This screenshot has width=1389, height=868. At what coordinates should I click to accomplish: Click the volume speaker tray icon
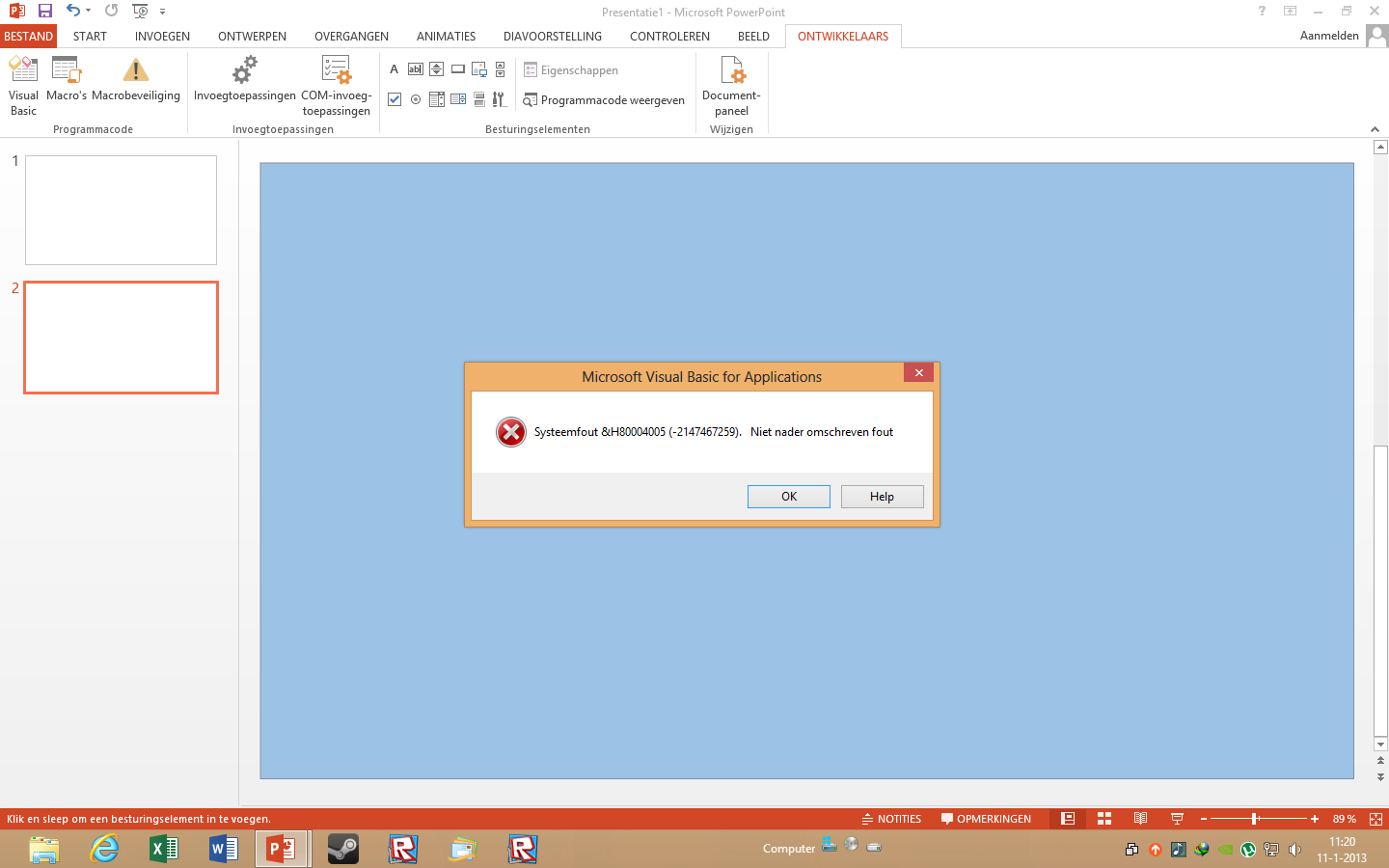[1294, 850]
